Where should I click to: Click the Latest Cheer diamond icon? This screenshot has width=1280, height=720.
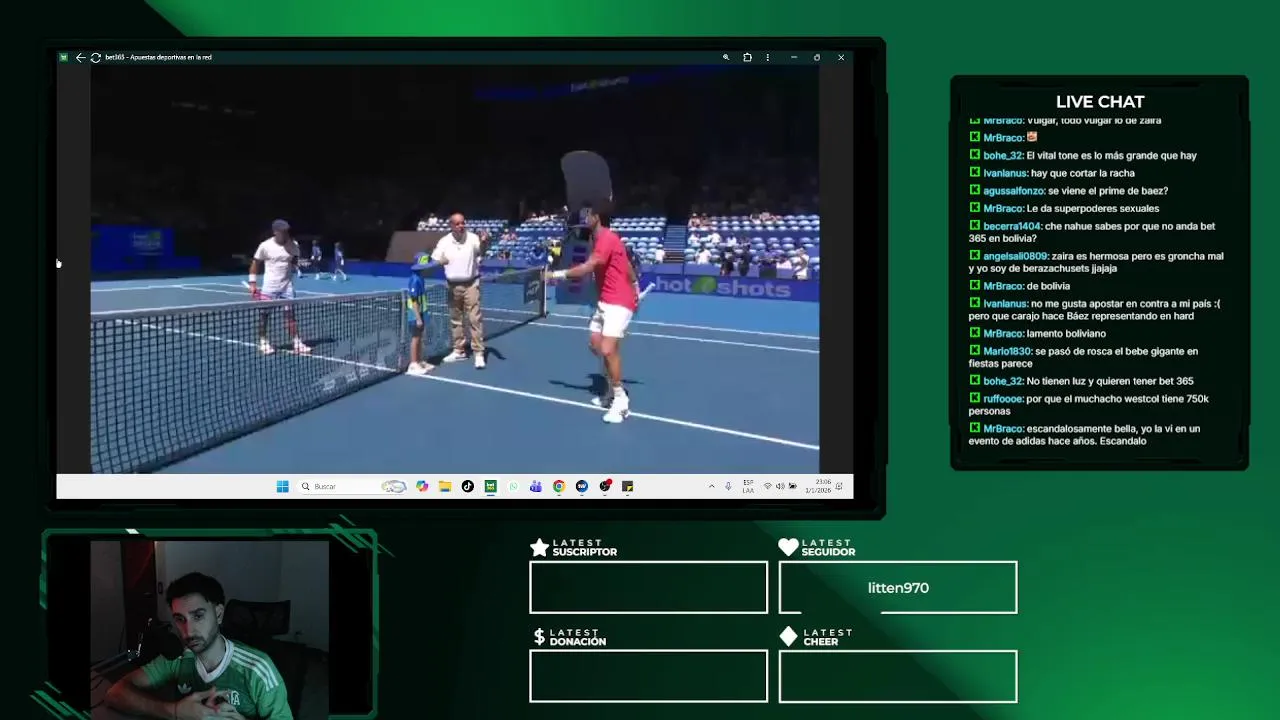click(788, 637)
